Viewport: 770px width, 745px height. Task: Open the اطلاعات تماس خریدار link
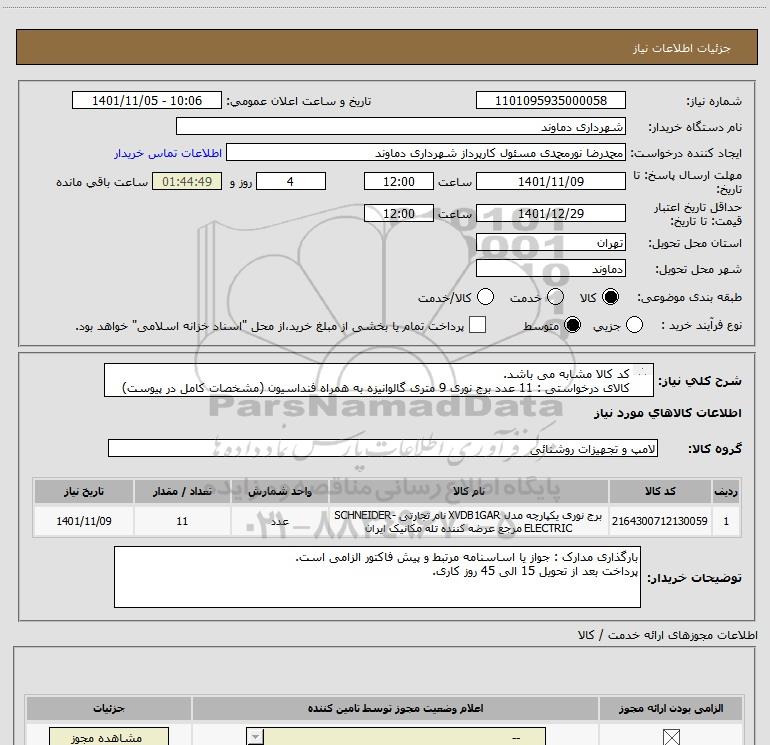click(x=168, y=153)
